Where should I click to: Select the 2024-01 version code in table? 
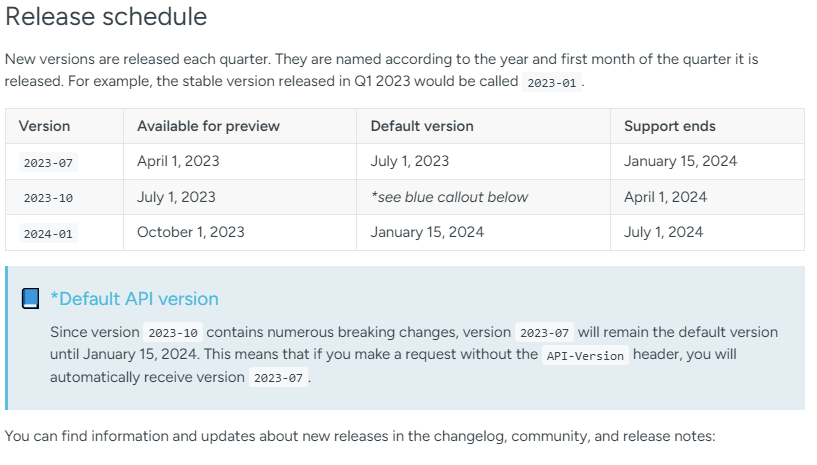click(x=48, y=234)
